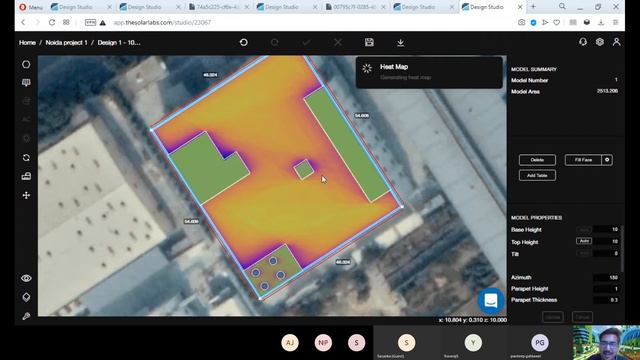Open the browser downloads arrow icon
The width and height of the screenshot is (640, 360).
pos(601,22)
